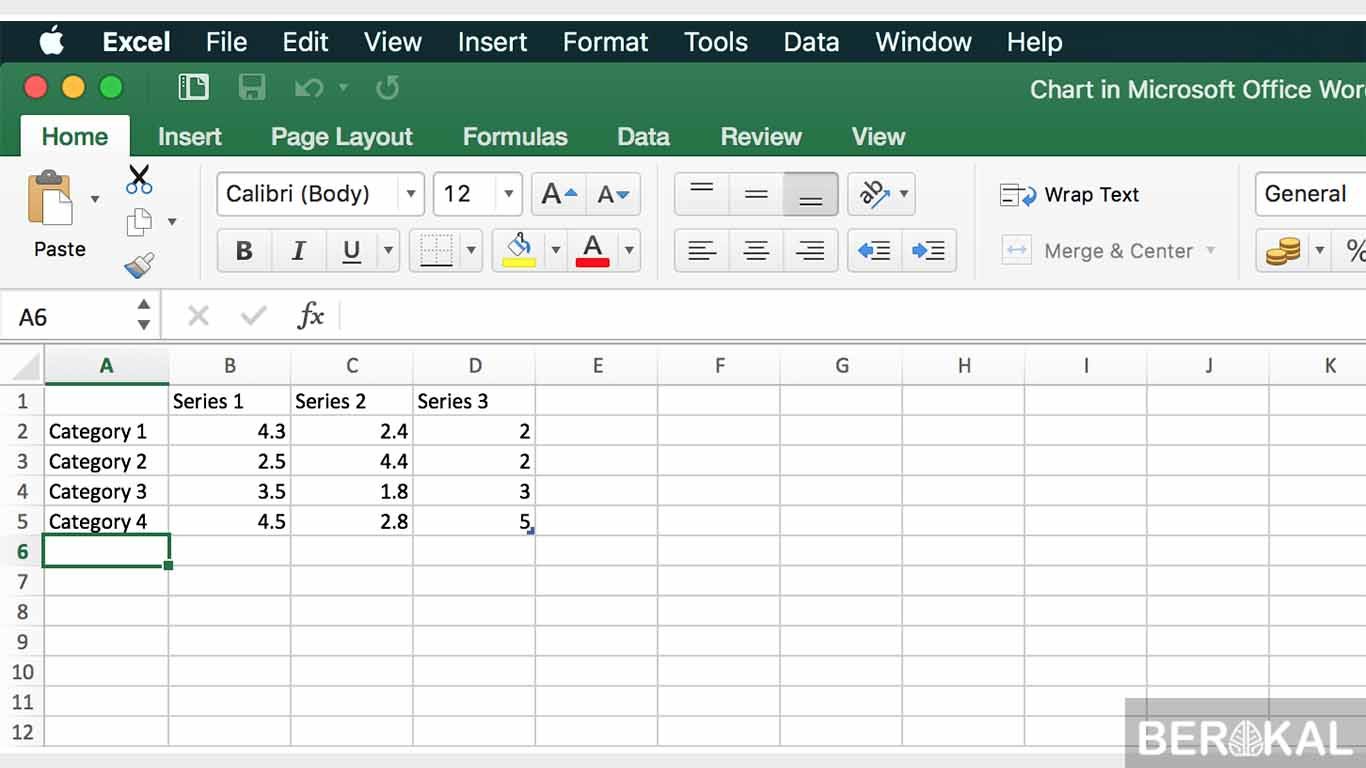Center text horizontally

pos(756,251)
